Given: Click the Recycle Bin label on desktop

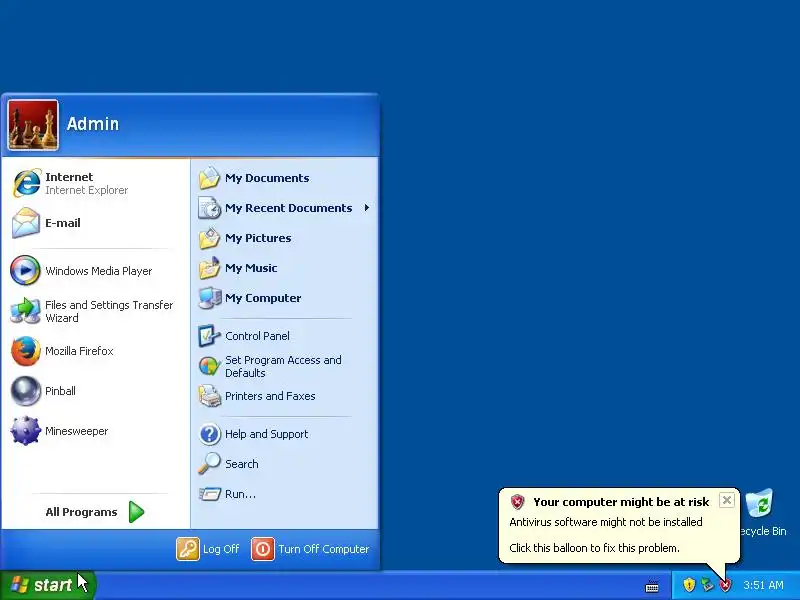Looking at the screenshot, I should [763, 531].
